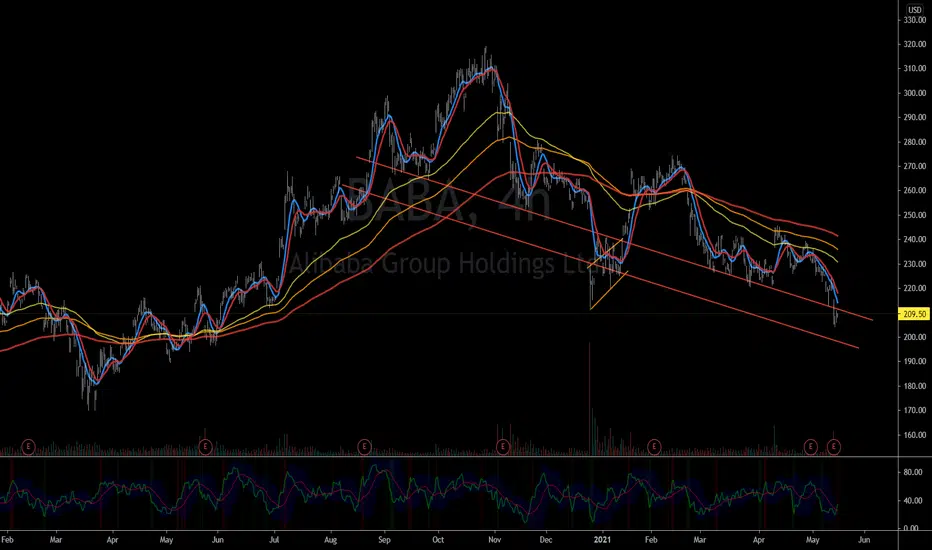The height and width of the screenshot is (550, 932).
Task: Click the Sep label on time axis
Action: coord(385,540)
